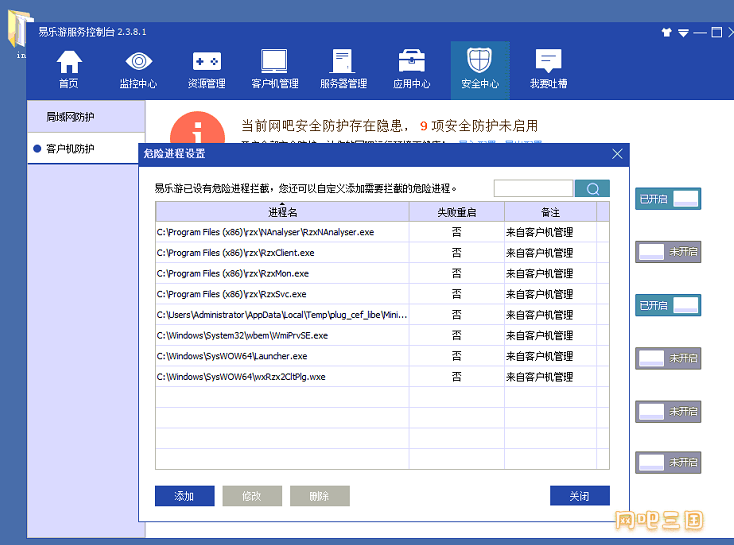Toggle the bottom-most 未开启 switch
This screenshot has width=734, height=545.
[x=668, y=463]
